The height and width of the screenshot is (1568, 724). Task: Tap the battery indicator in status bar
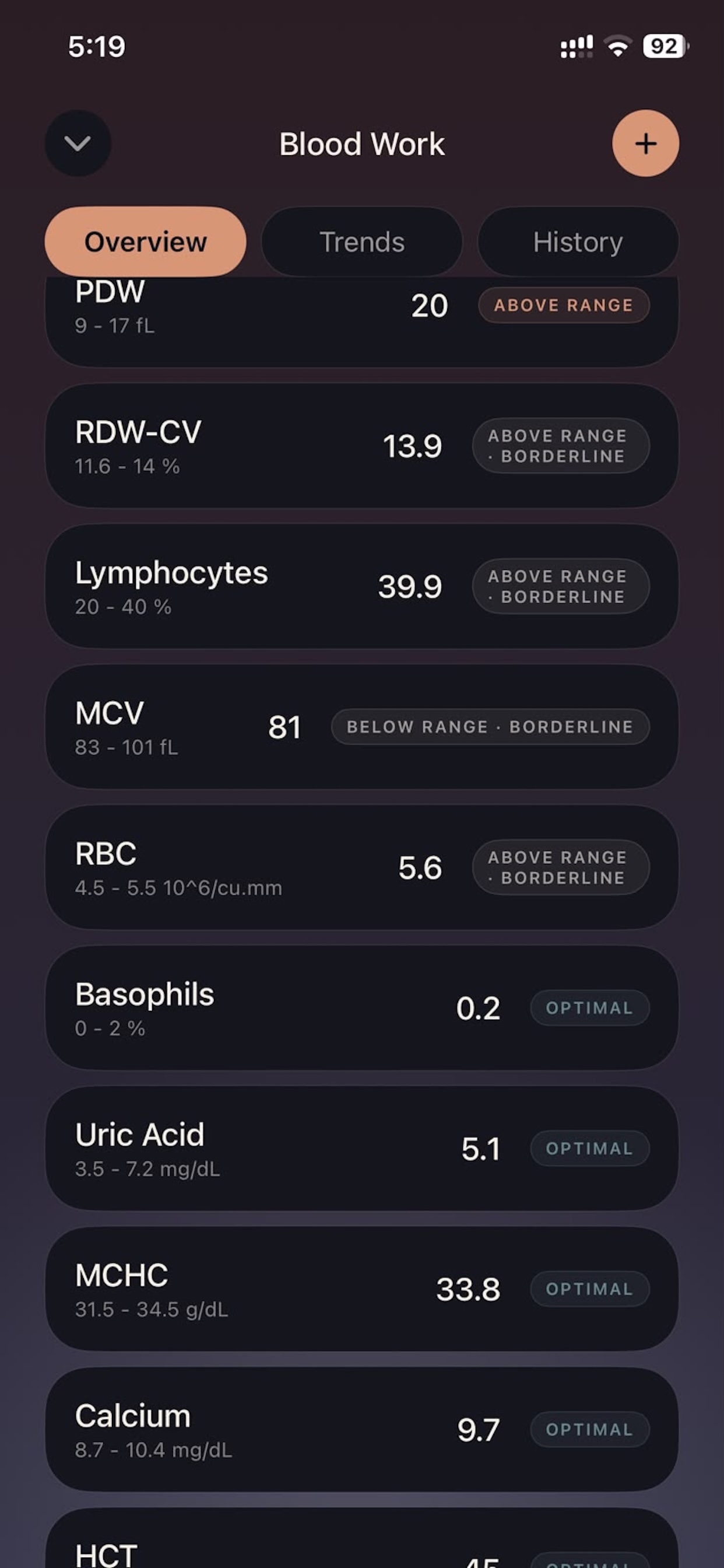(666, 46)
